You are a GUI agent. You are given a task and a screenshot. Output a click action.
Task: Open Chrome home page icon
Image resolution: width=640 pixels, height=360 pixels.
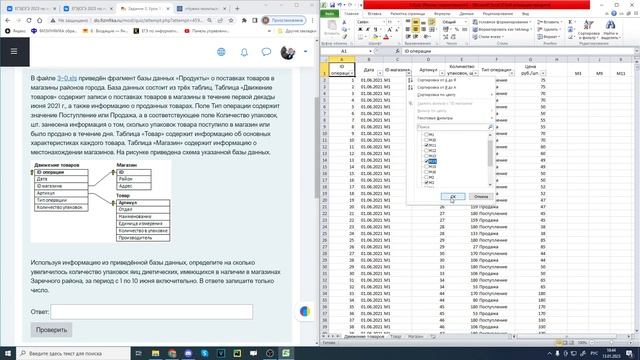[40, 20]
